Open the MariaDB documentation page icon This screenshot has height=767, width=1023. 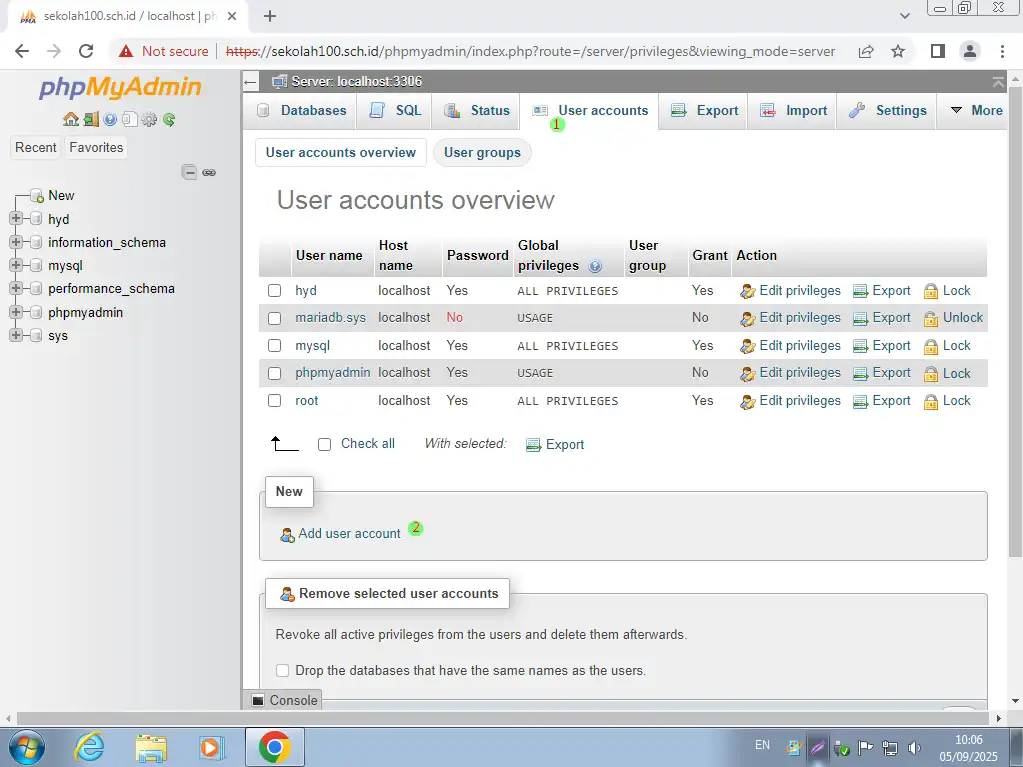click(130, 119)
